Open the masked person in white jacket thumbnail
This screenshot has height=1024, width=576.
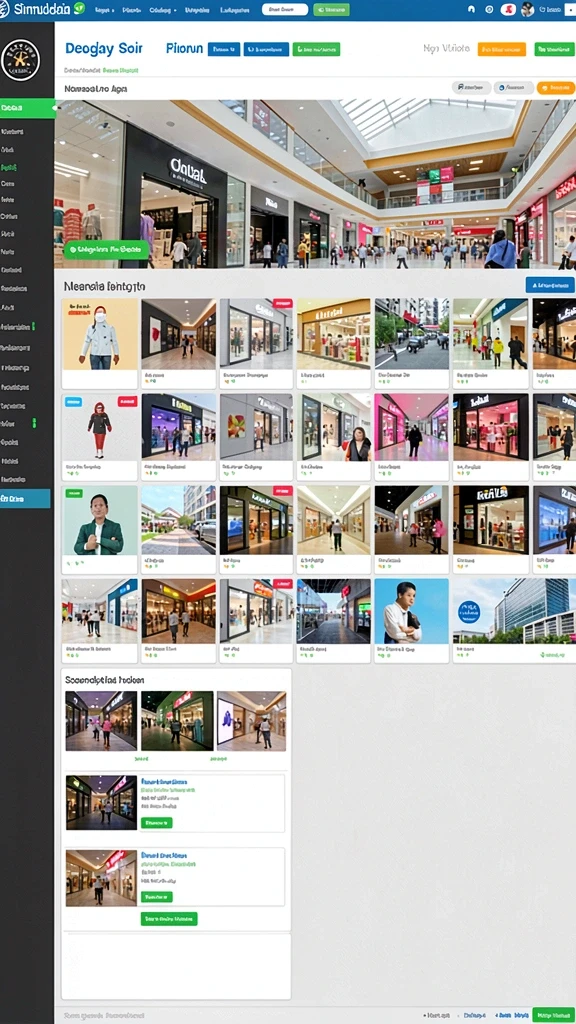point(100,334)
